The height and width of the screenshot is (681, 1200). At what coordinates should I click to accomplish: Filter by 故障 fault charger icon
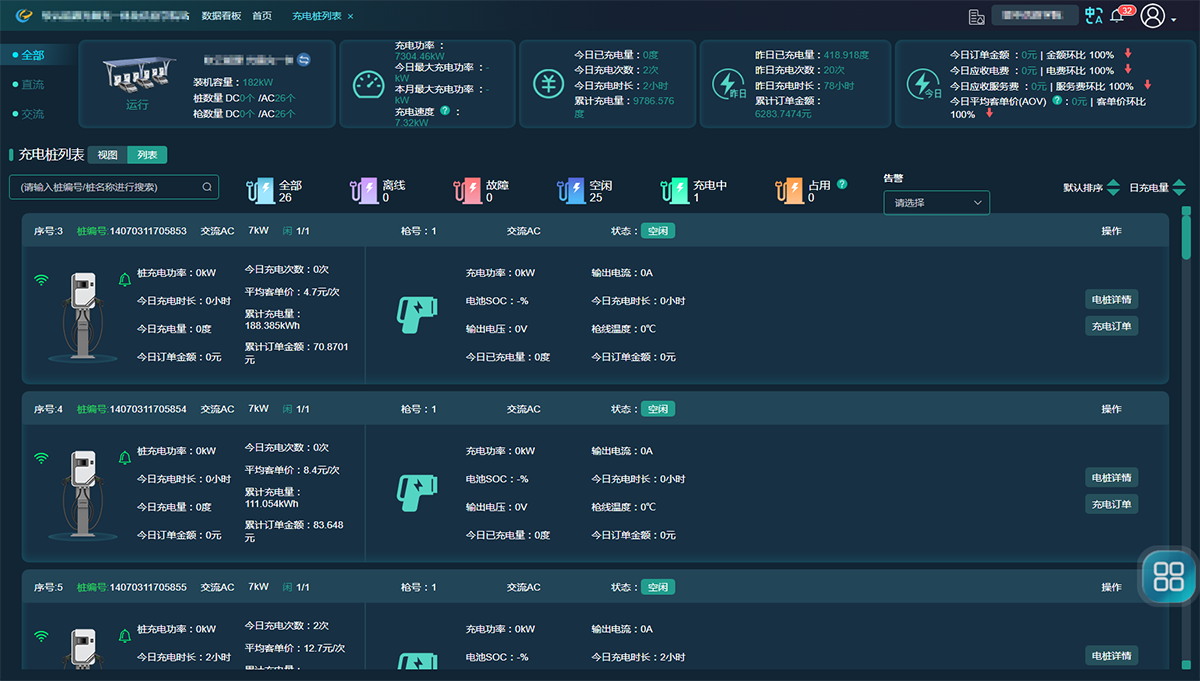[x=466, y=191]
